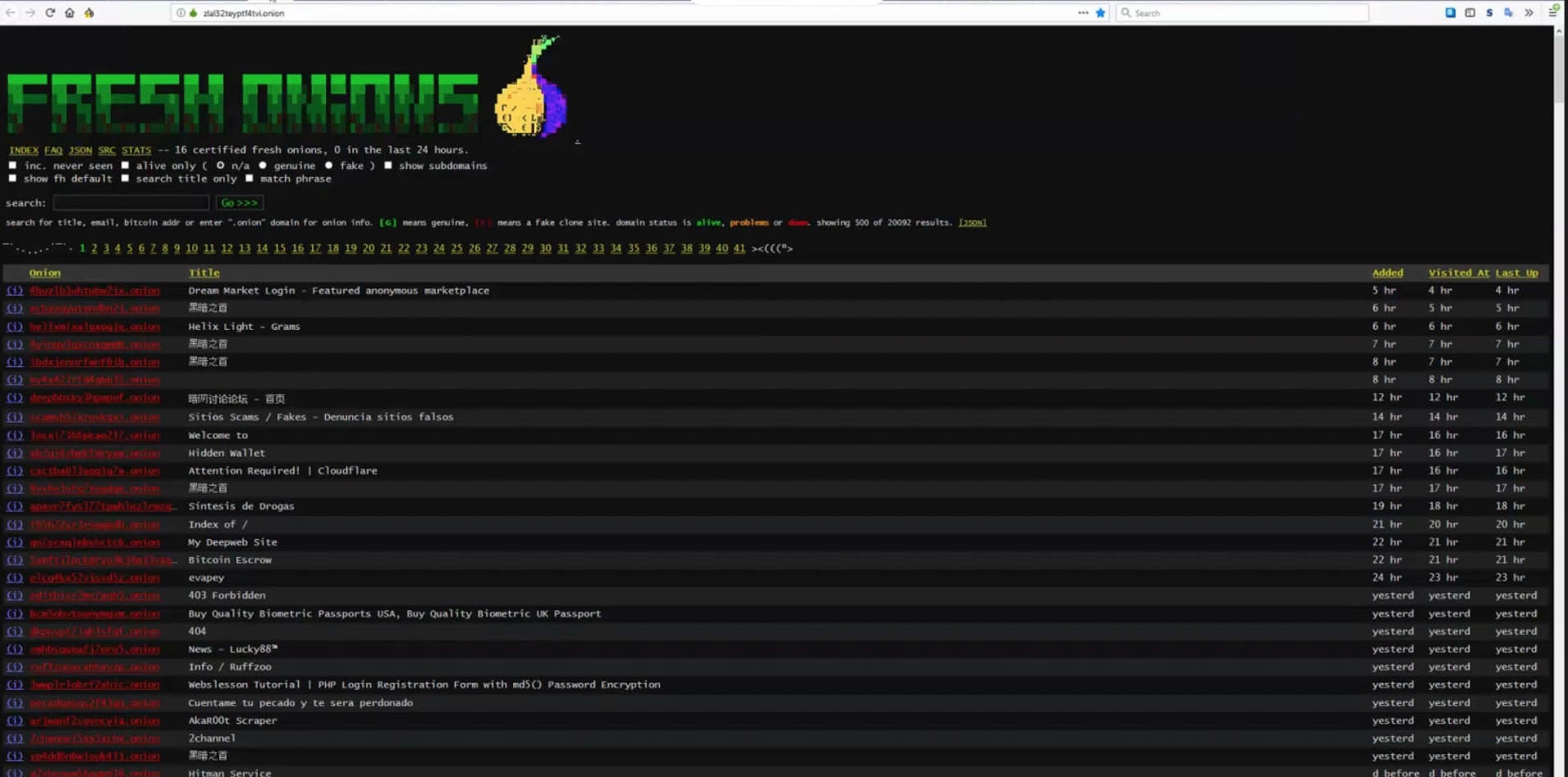
Task: Open the page actions three-dot menu
Action: (1083, 12)
